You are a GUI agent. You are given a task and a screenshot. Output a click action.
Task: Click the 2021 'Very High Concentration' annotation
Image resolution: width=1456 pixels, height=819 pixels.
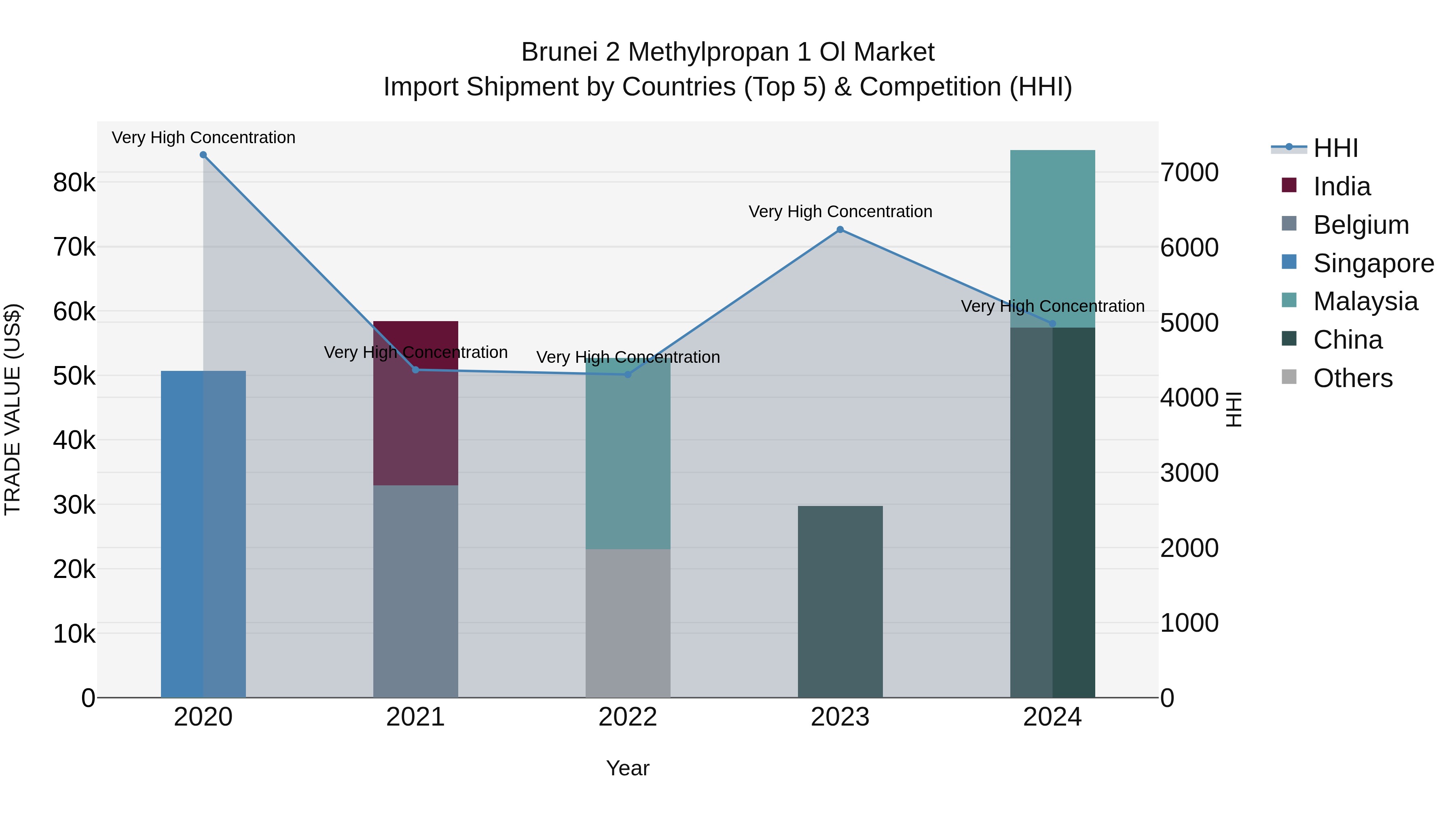[415, 353]
